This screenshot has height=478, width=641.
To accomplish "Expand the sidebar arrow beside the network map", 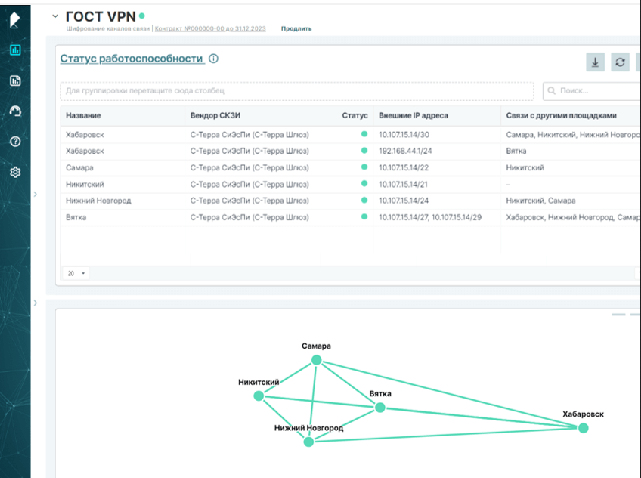I will (x=35, y=302).
